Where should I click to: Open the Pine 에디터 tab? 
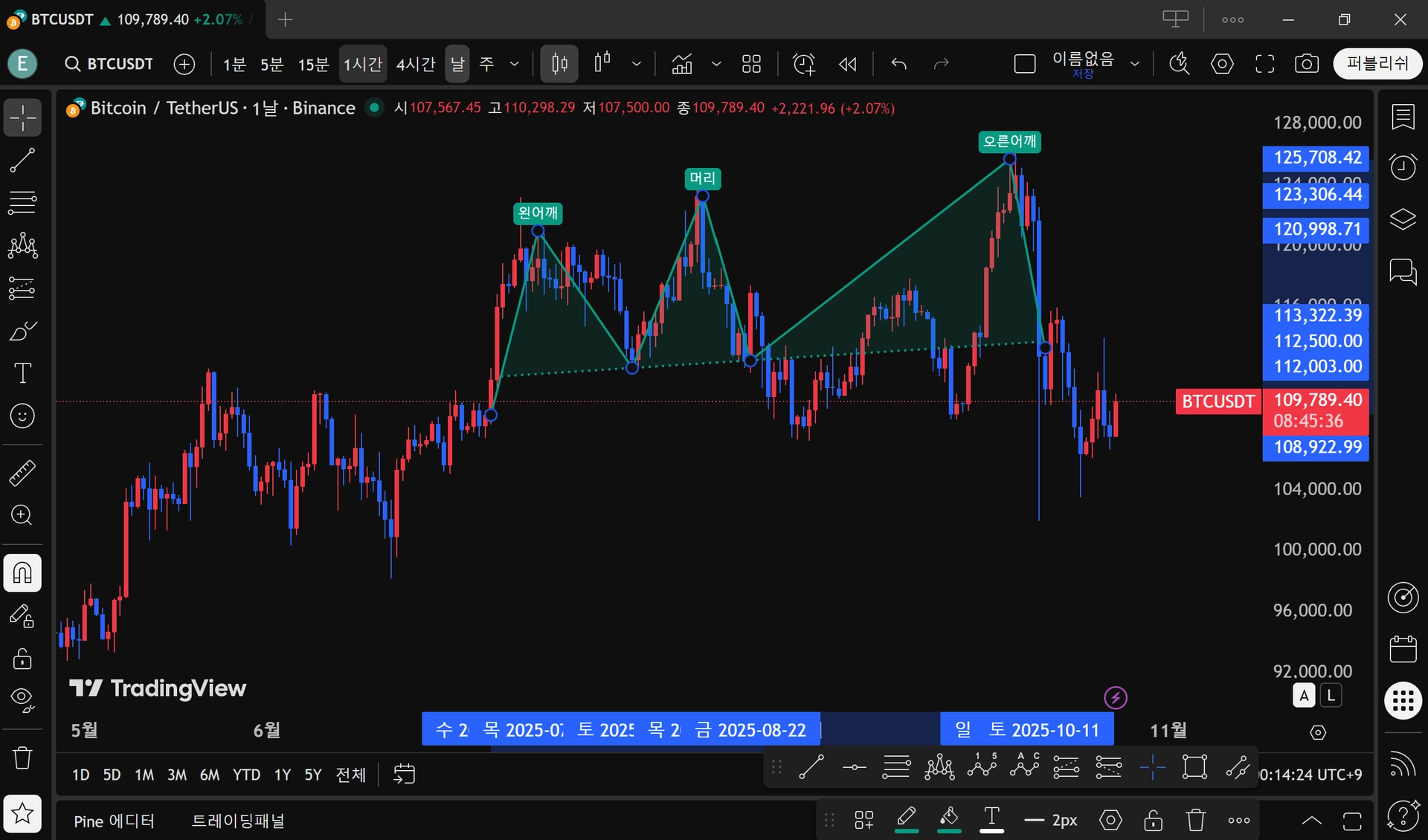[x=114, y=821]
